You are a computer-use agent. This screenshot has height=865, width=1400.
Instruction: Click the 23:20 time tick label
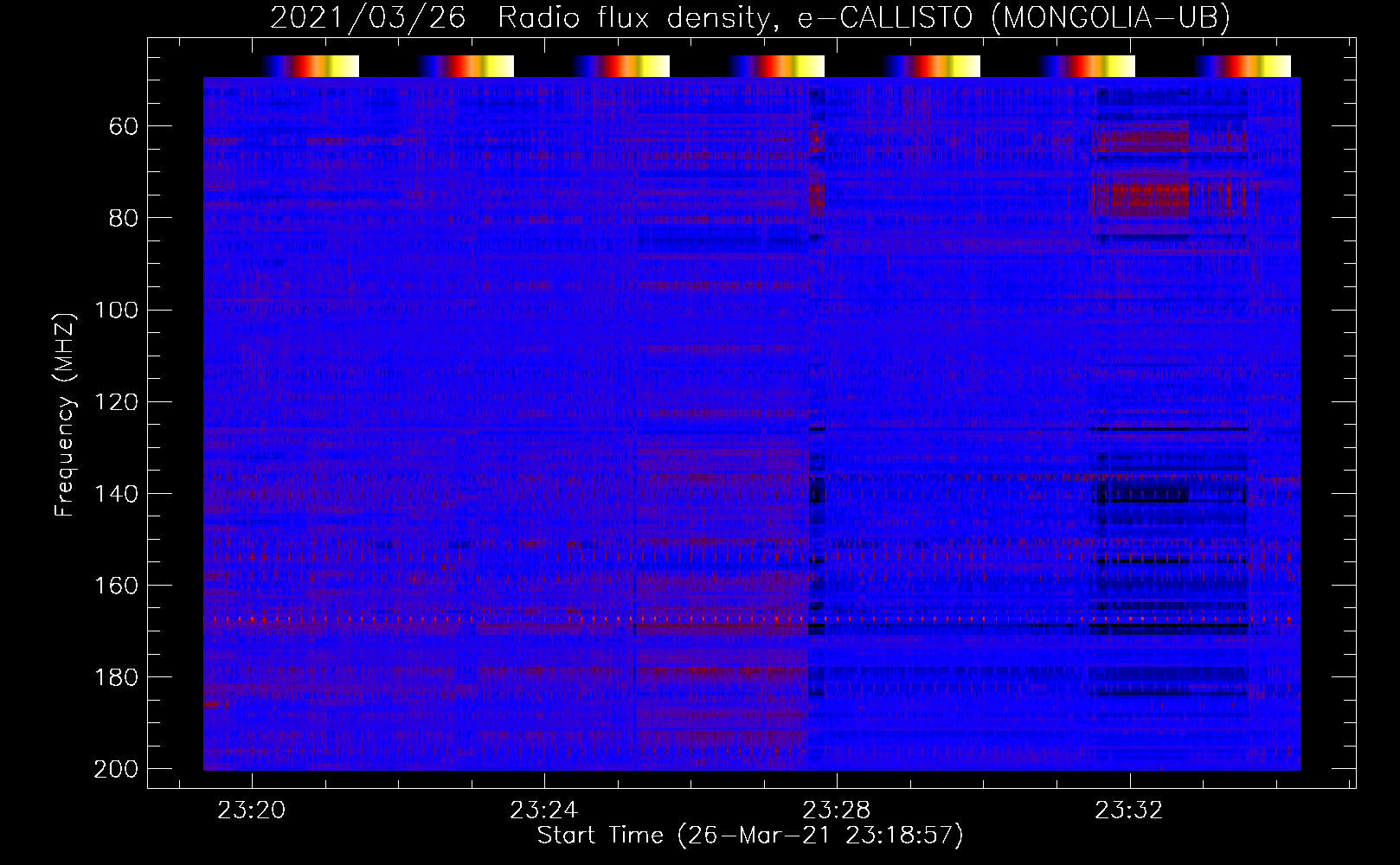point(251,811)
